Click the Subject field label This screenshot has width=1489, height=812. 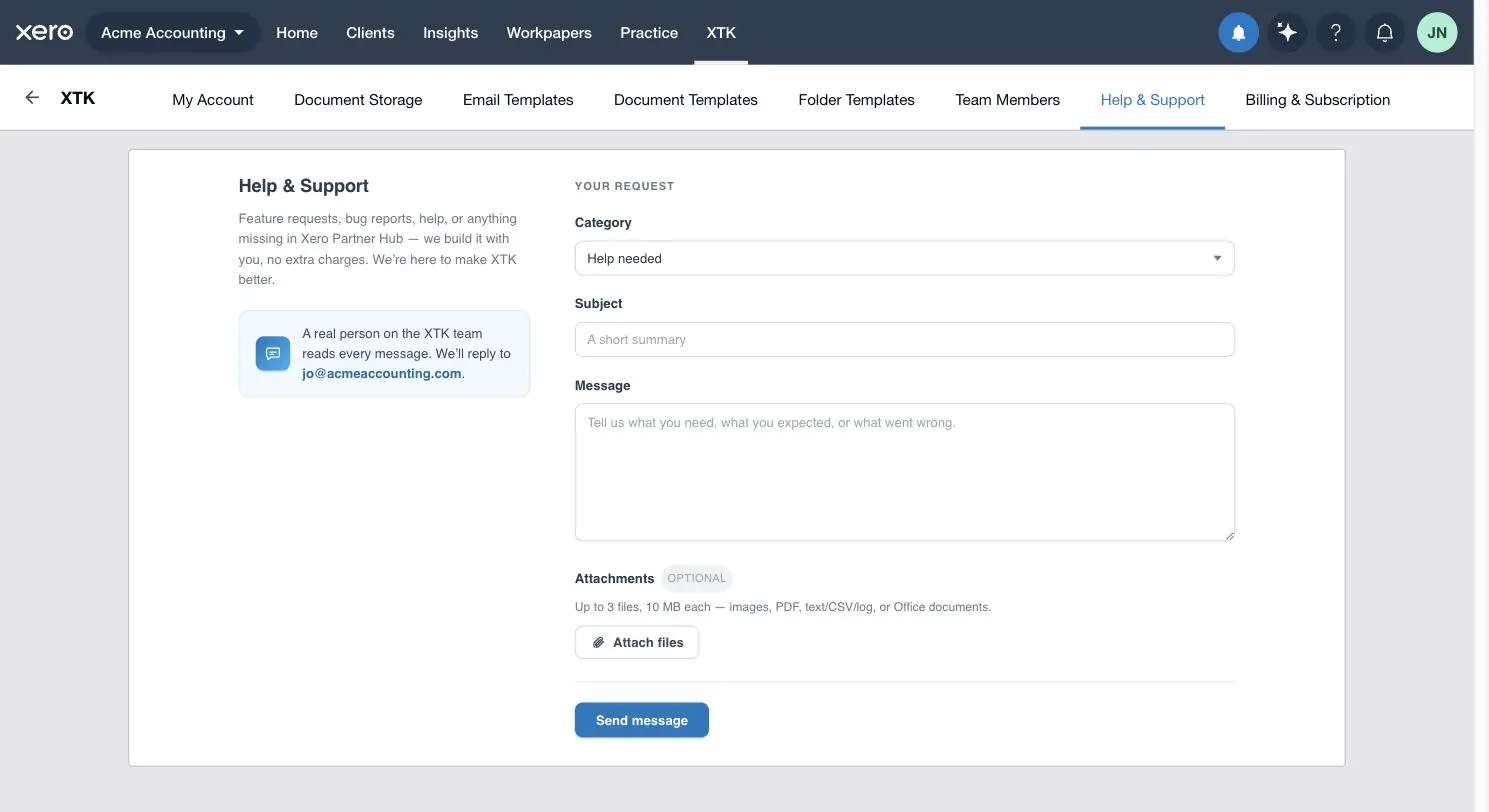[599, 303]
